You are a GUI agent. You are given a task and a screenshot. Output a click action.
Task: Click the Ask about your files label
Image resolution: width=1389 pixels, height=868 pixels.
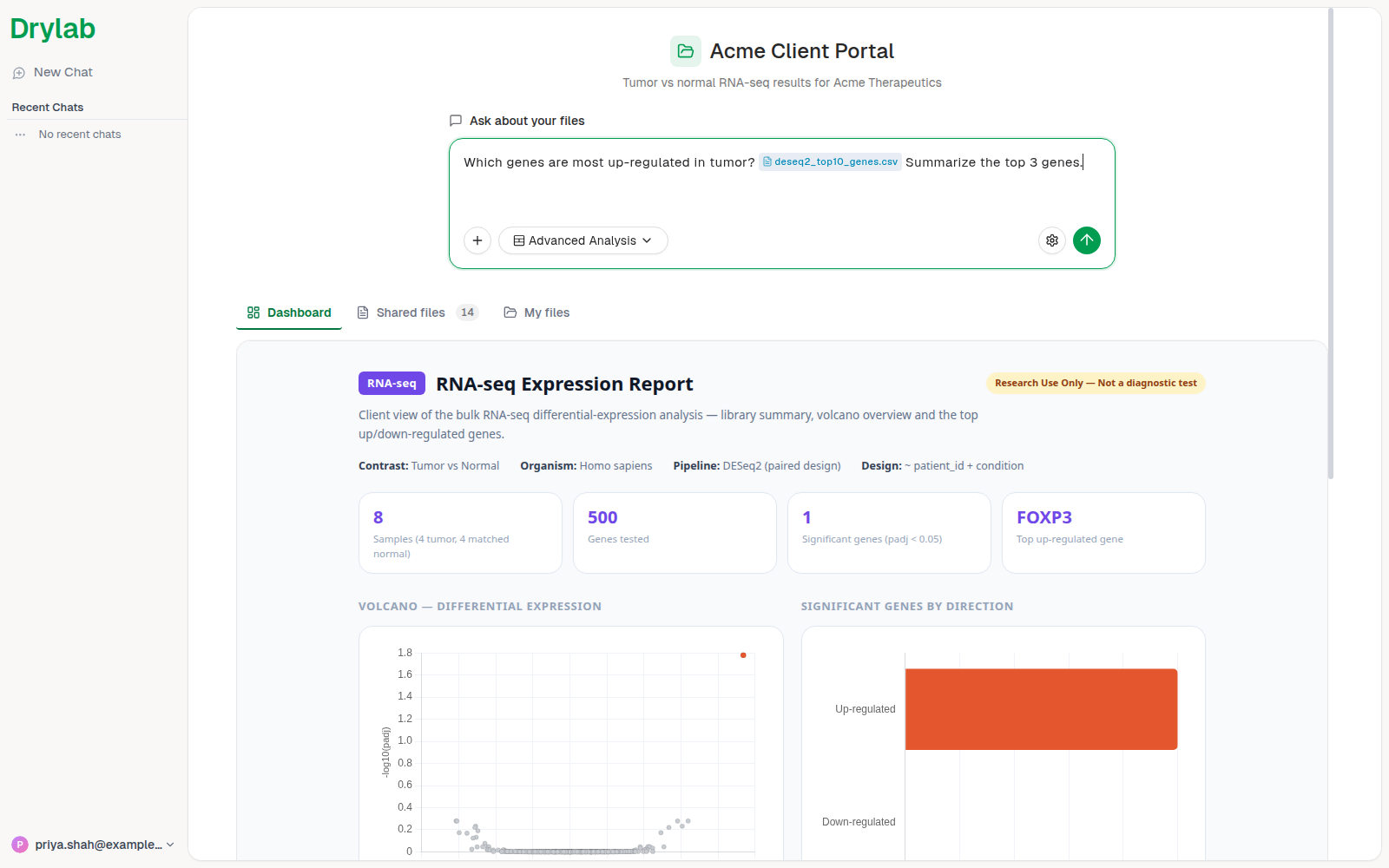[x=527, y=121]
